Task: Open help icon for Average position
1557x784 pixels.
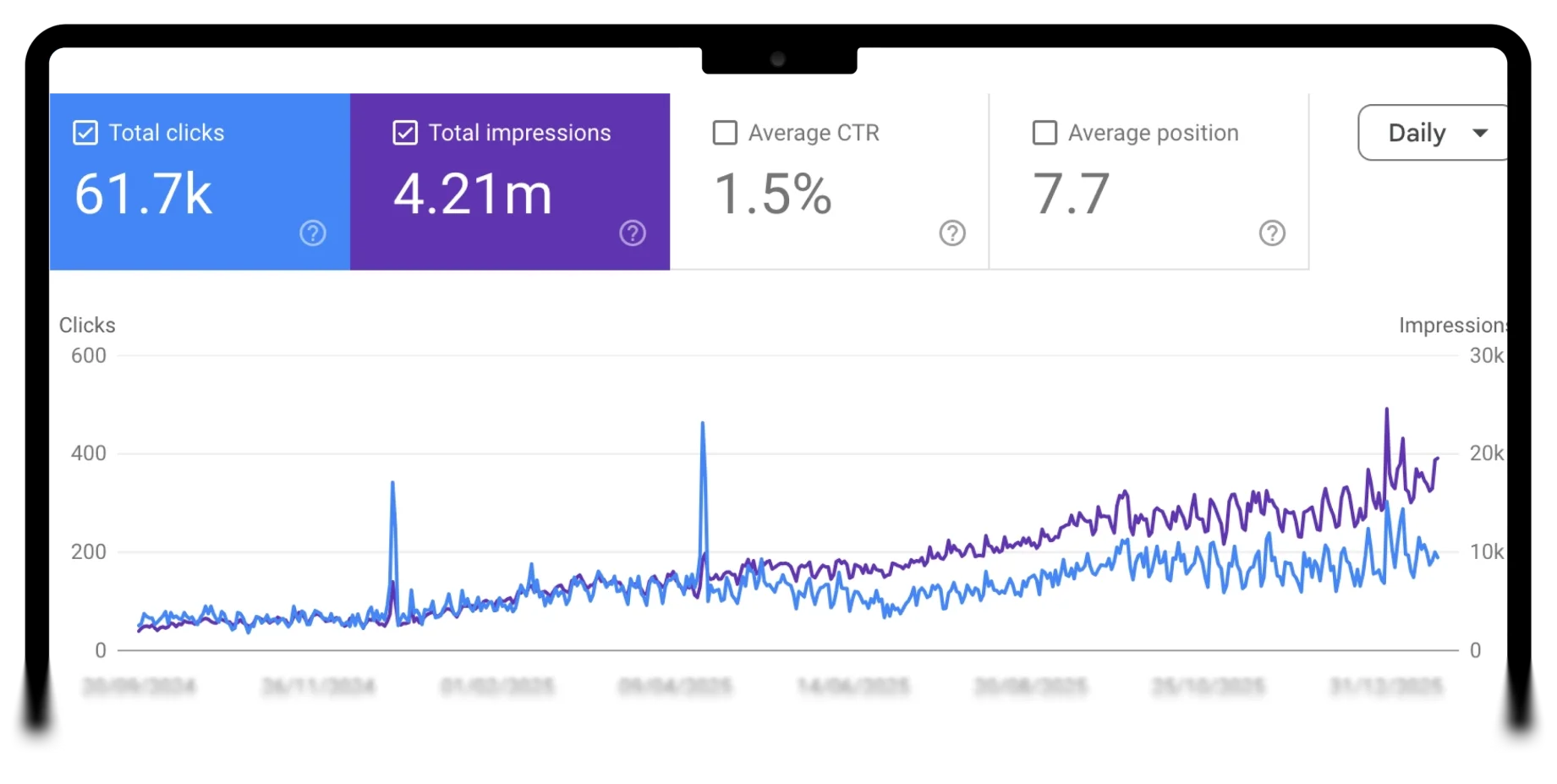Action: tap(1272, 233)
